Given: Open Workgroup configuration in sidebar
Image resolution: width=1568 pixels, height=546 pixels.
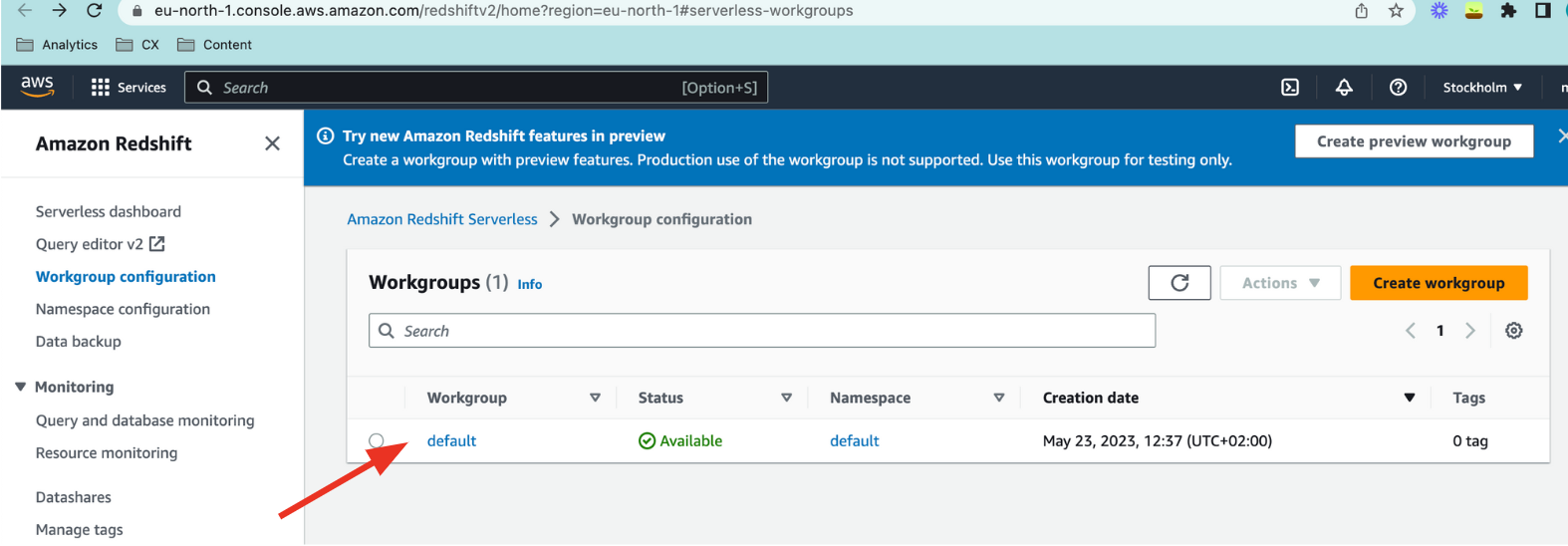Looking at the screenshot, I should pos(126,277).
